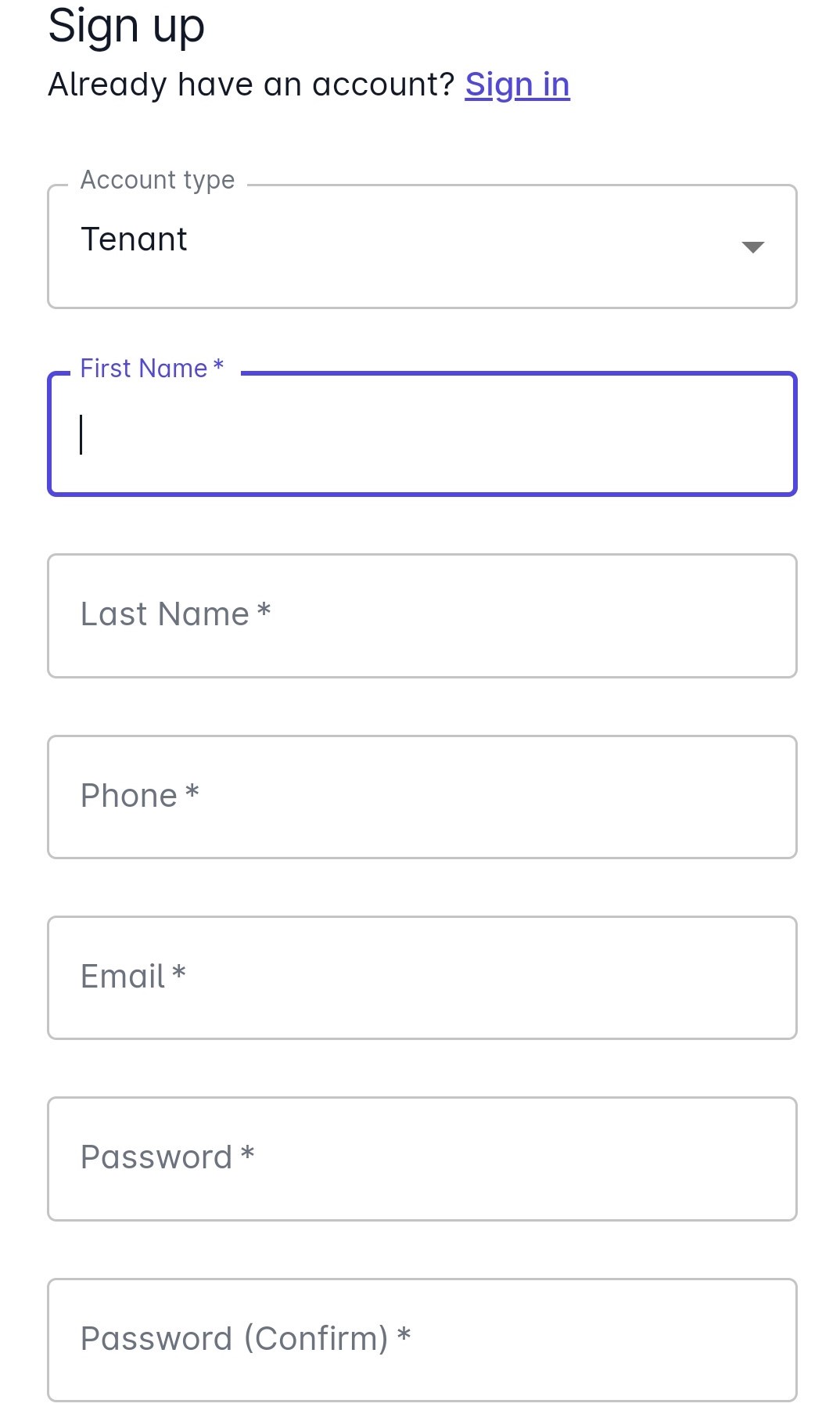Click the Password (Confirm) placeholder label
This screenshot has height=1425, width=840.
(x=246, y=1339)
